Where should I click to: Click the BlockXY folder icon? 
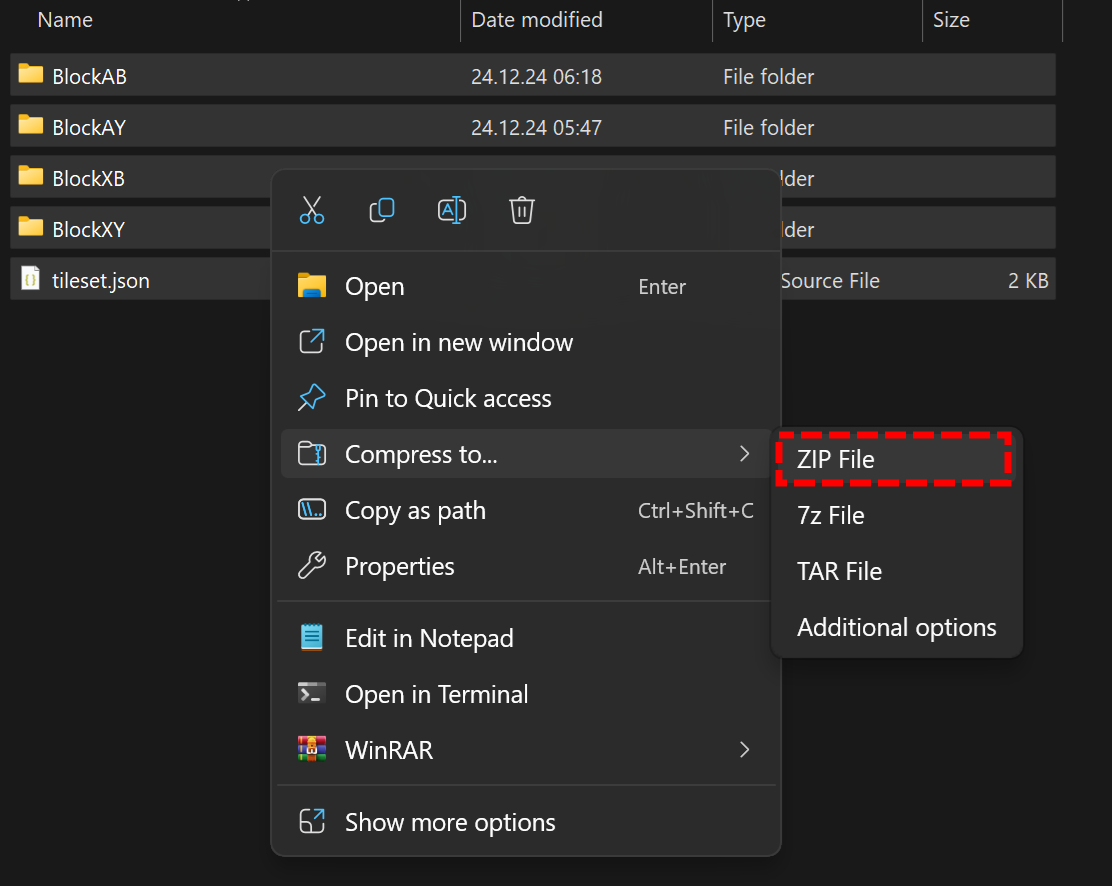tap(30, 227)
